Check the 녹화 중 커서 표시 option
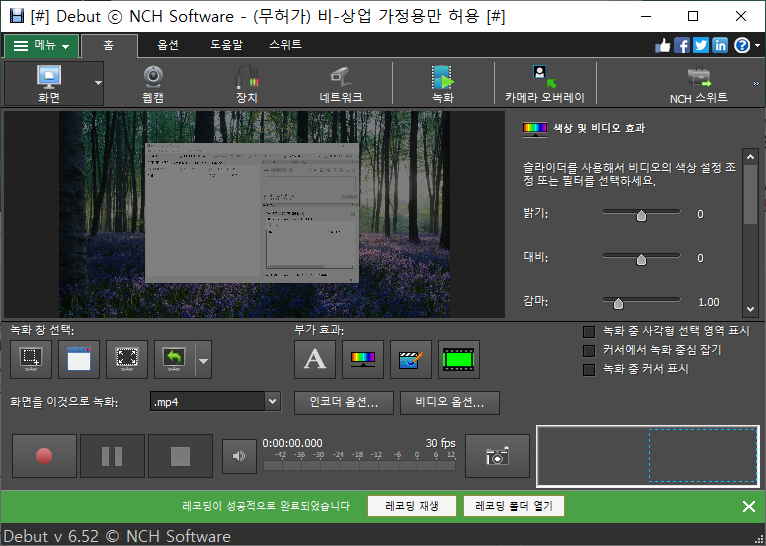This screenshot has width=766, height=546. 589,369
